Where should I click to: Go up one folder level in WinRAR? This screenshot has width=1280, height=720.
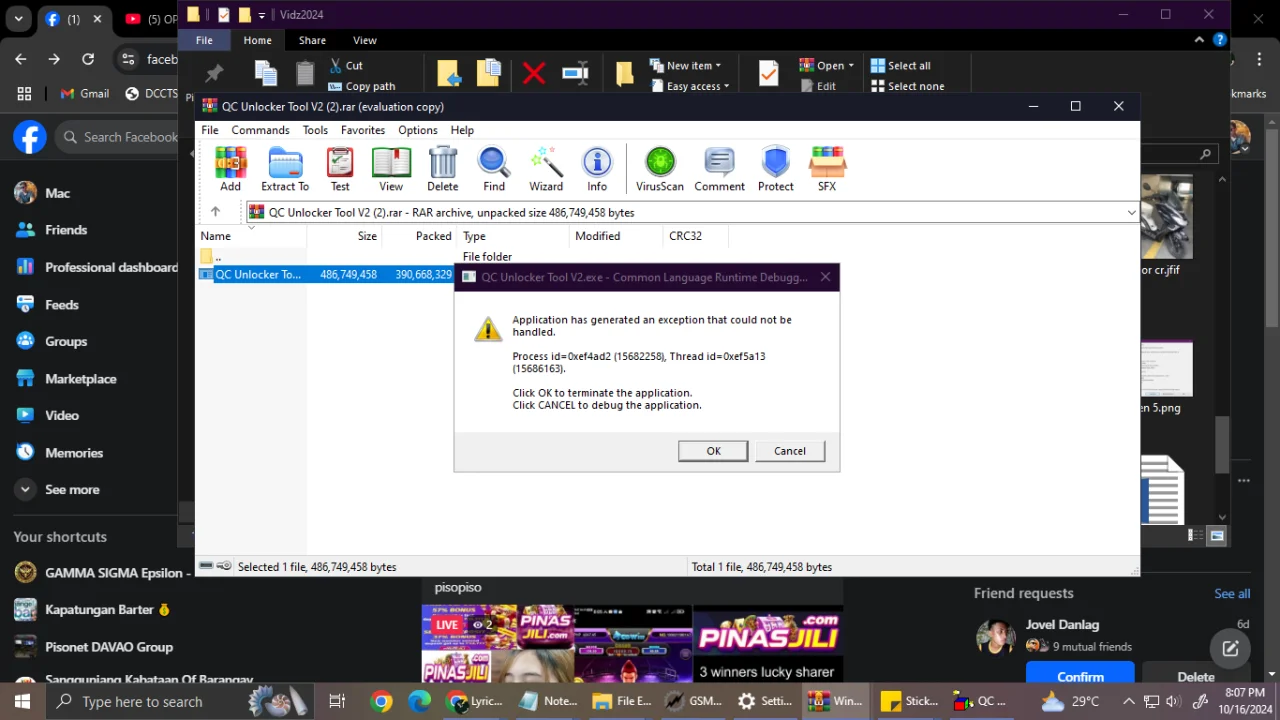tap(215, 212)
